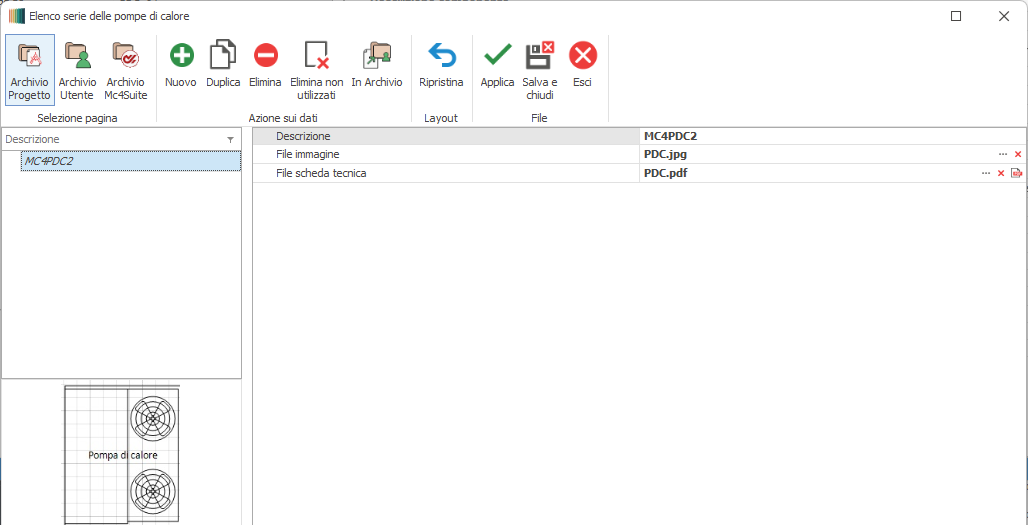Open the PDC.pdf technical sheet document
This screenshot has height=525, width=1028.
pyautogui.click(x=1017, y=173)
